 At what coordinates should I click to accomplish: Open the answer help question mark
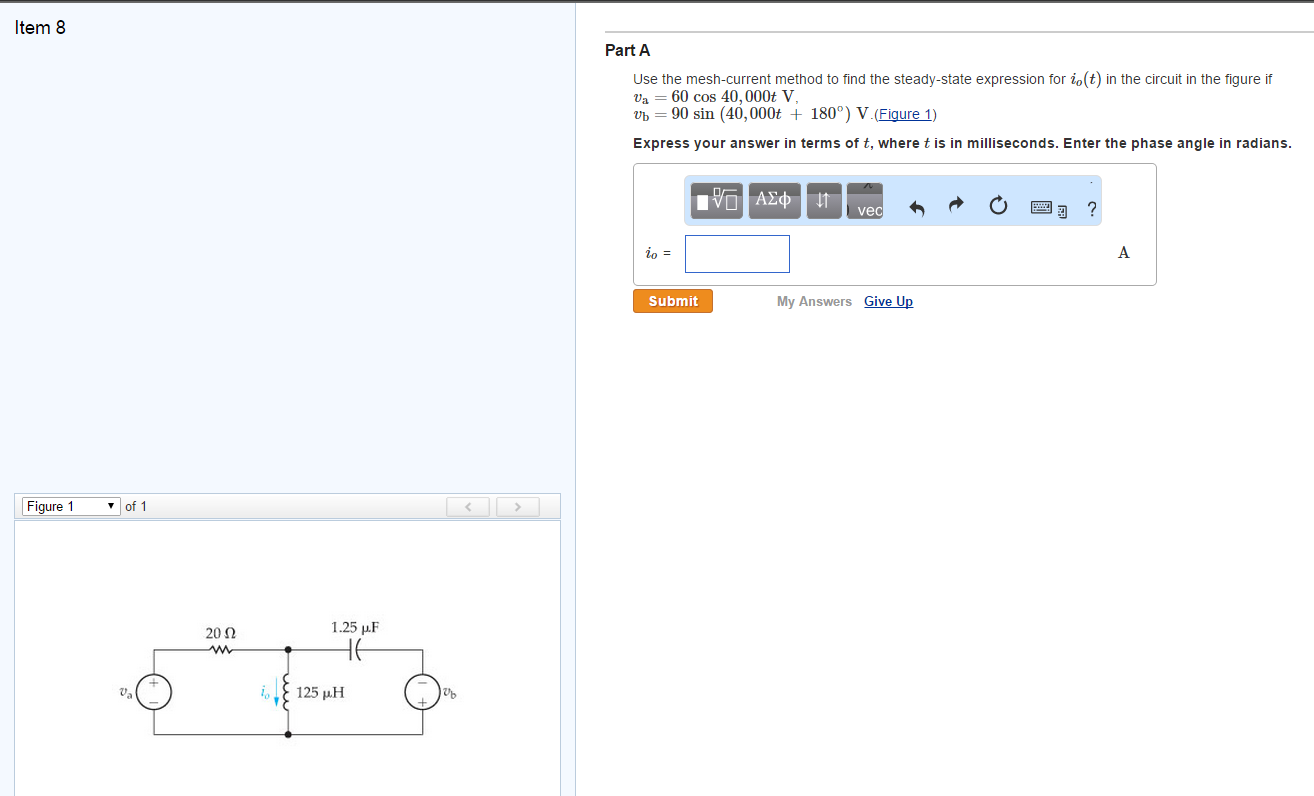(1092, 209)
